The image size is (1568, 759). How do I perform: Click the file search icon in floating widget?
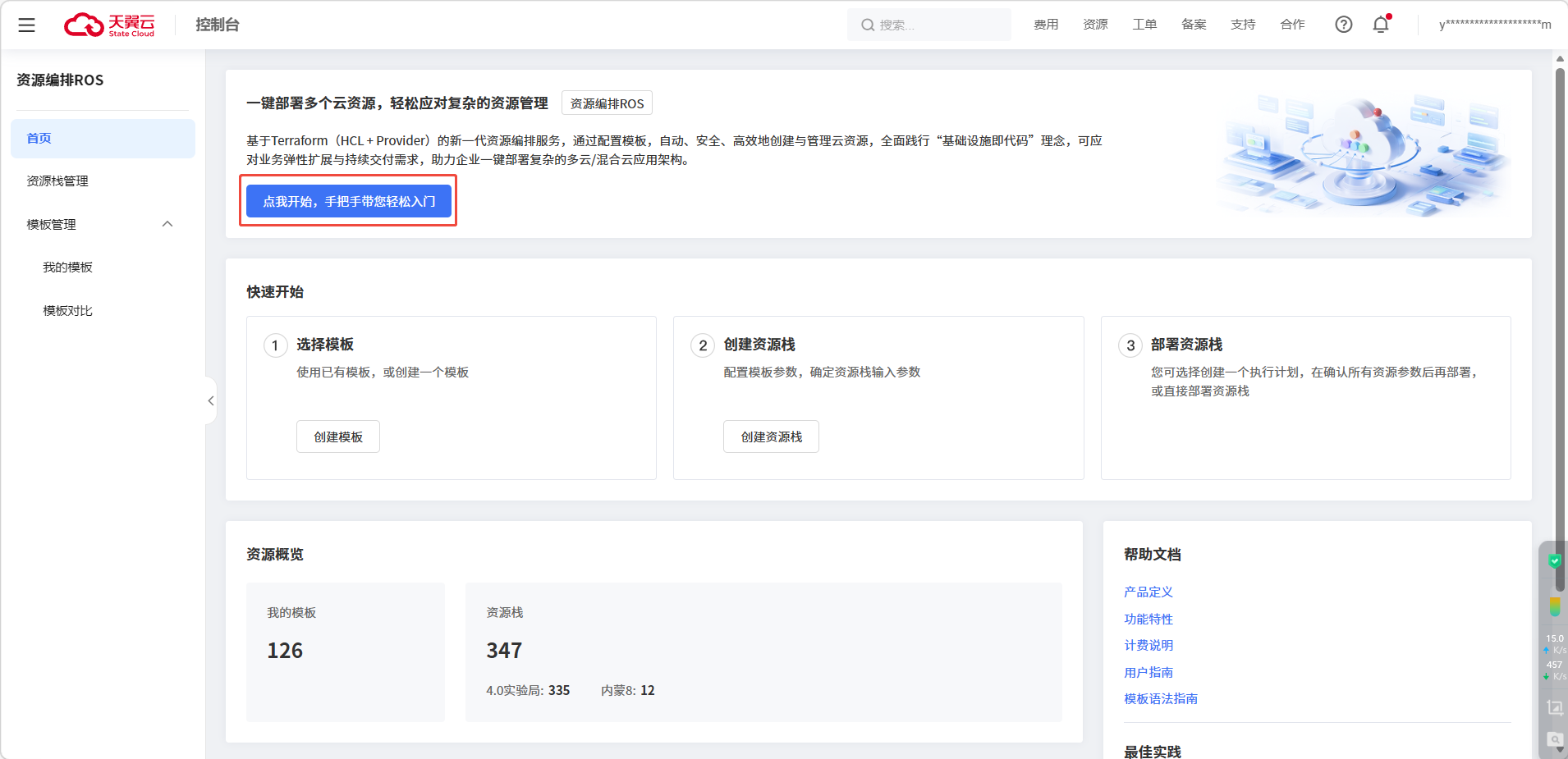[x=1554, y=739]
